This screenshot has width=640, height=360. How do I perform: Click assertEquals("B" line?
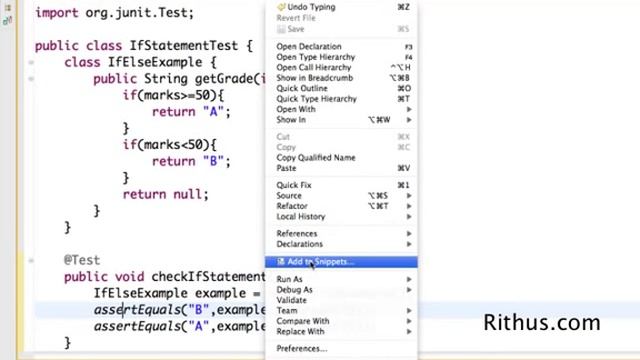click(x=180, y=310)
